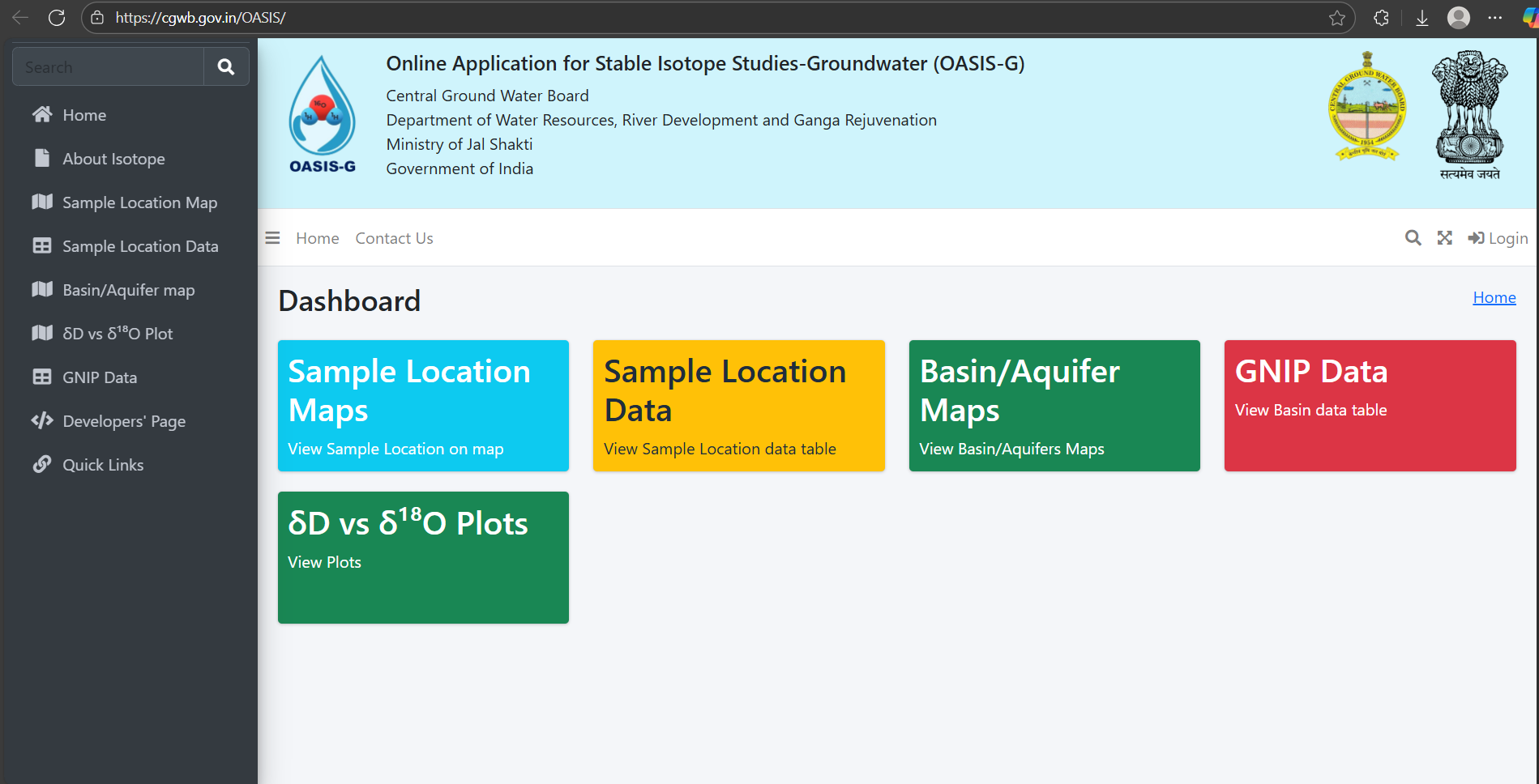The image size is (1539, 784).
Task: Open browser downloads
Action: coord(1421,17)
